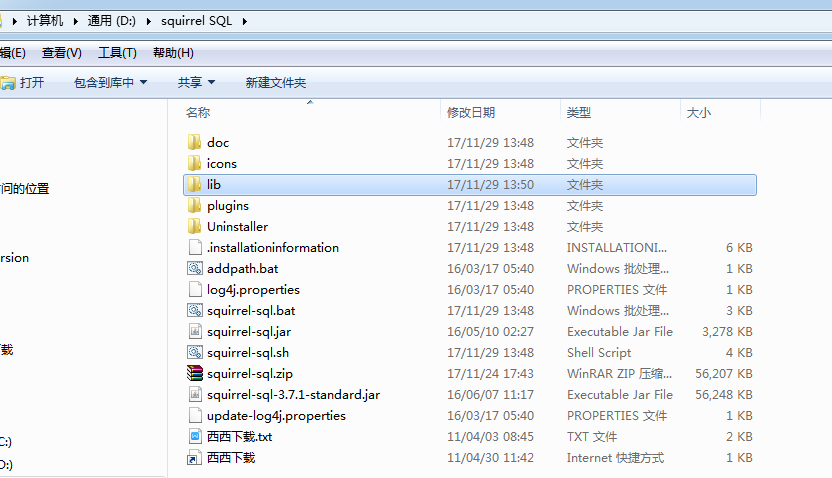The height and width of the screenshot is (478, 832).
Task: Click the 西西下载 internet shortcut icon
Action: 195,457
